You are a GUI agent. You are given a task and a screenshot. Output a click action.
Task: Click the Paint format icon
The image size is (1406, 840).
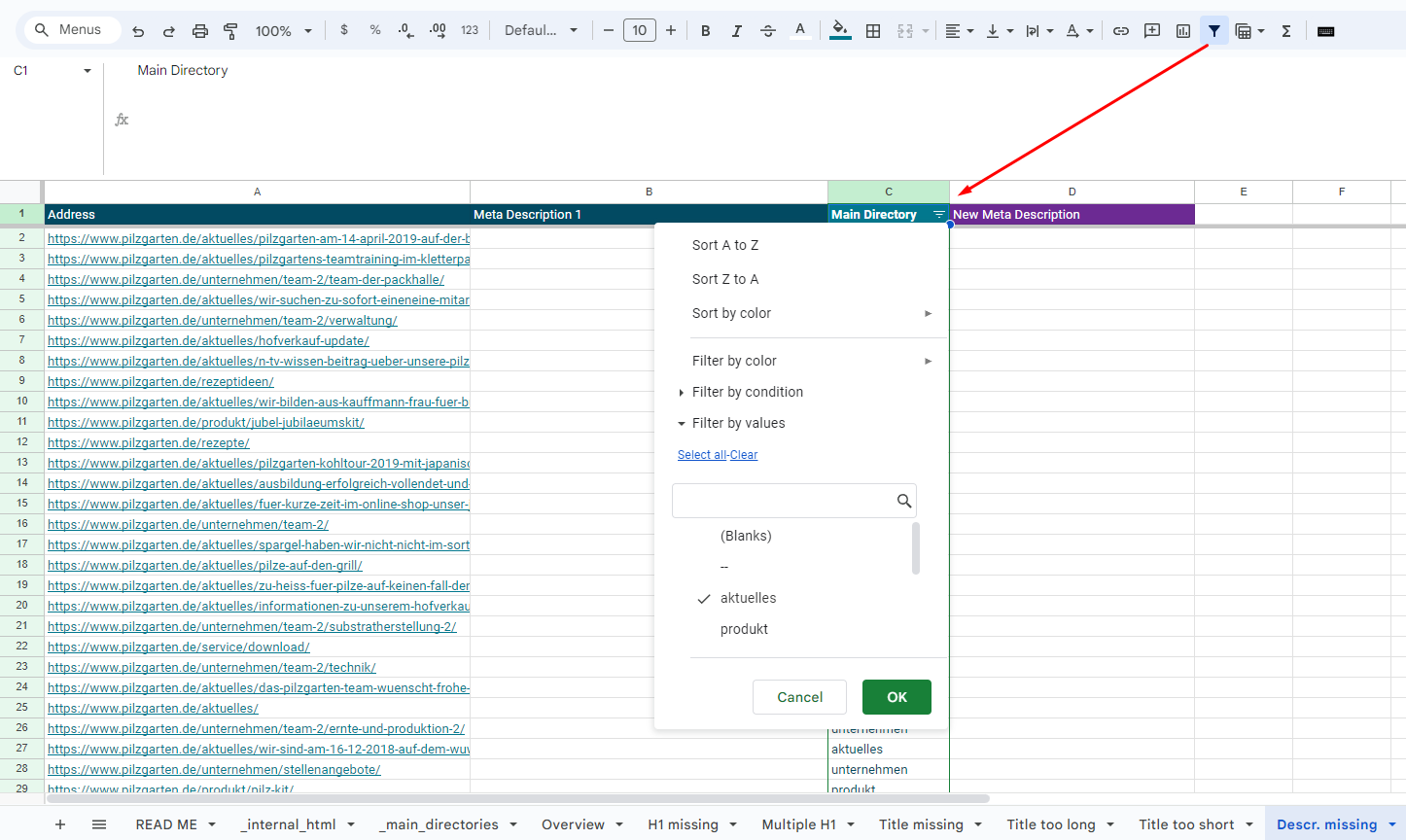click(x=230, y=30)
